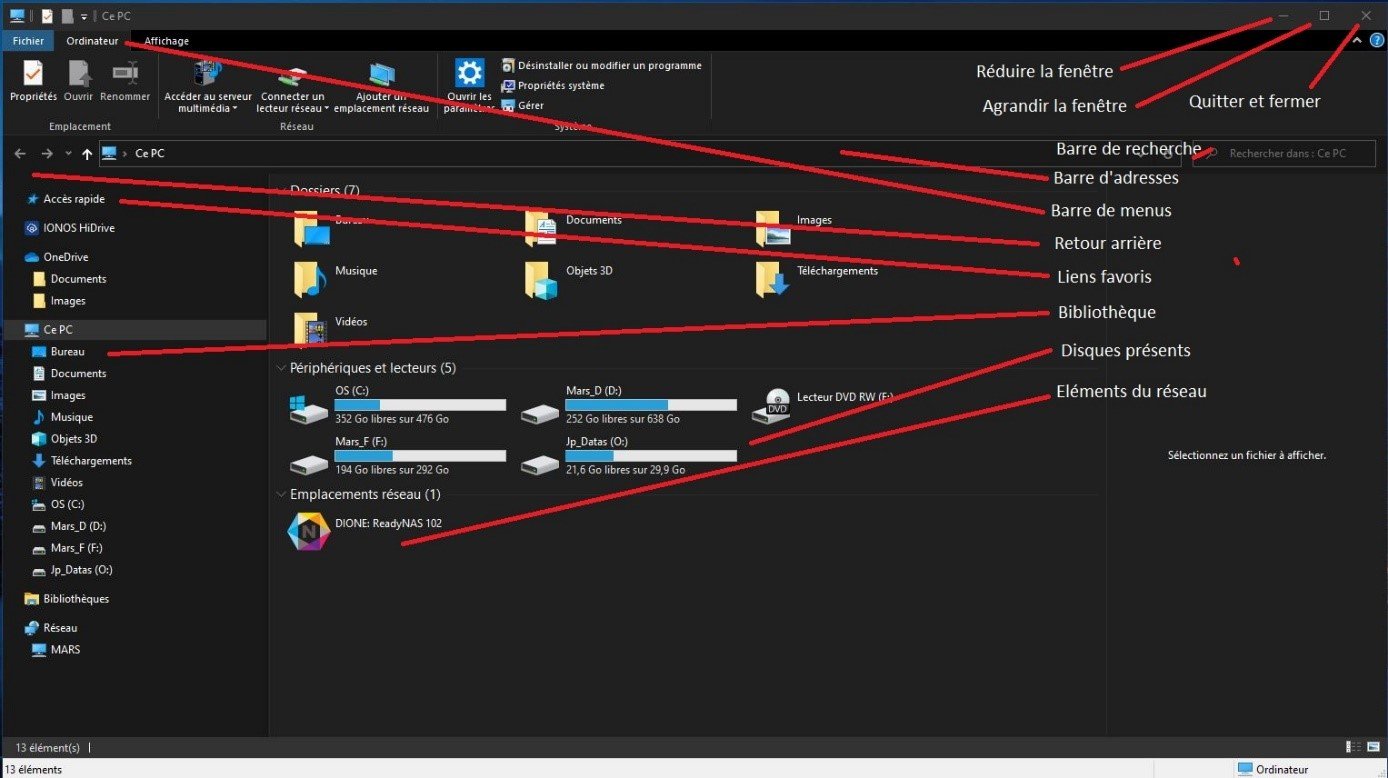The image size is (1388, 778).
Task: Click Désinstaller ou modifier un programme
Action: (x=602, y=65)
